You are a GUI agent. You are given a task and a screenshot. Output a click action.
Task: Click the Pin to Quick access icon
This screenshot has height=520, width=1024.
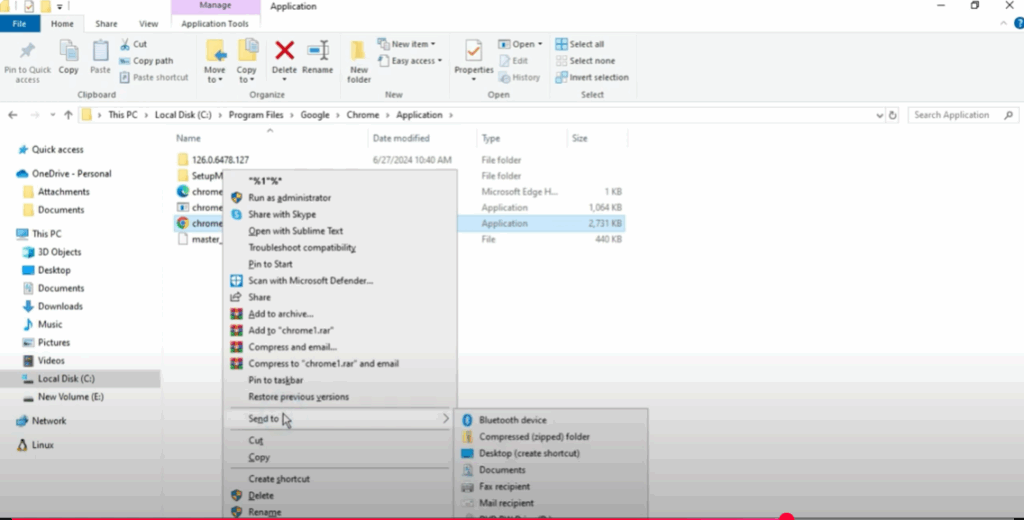pos(27,51)
